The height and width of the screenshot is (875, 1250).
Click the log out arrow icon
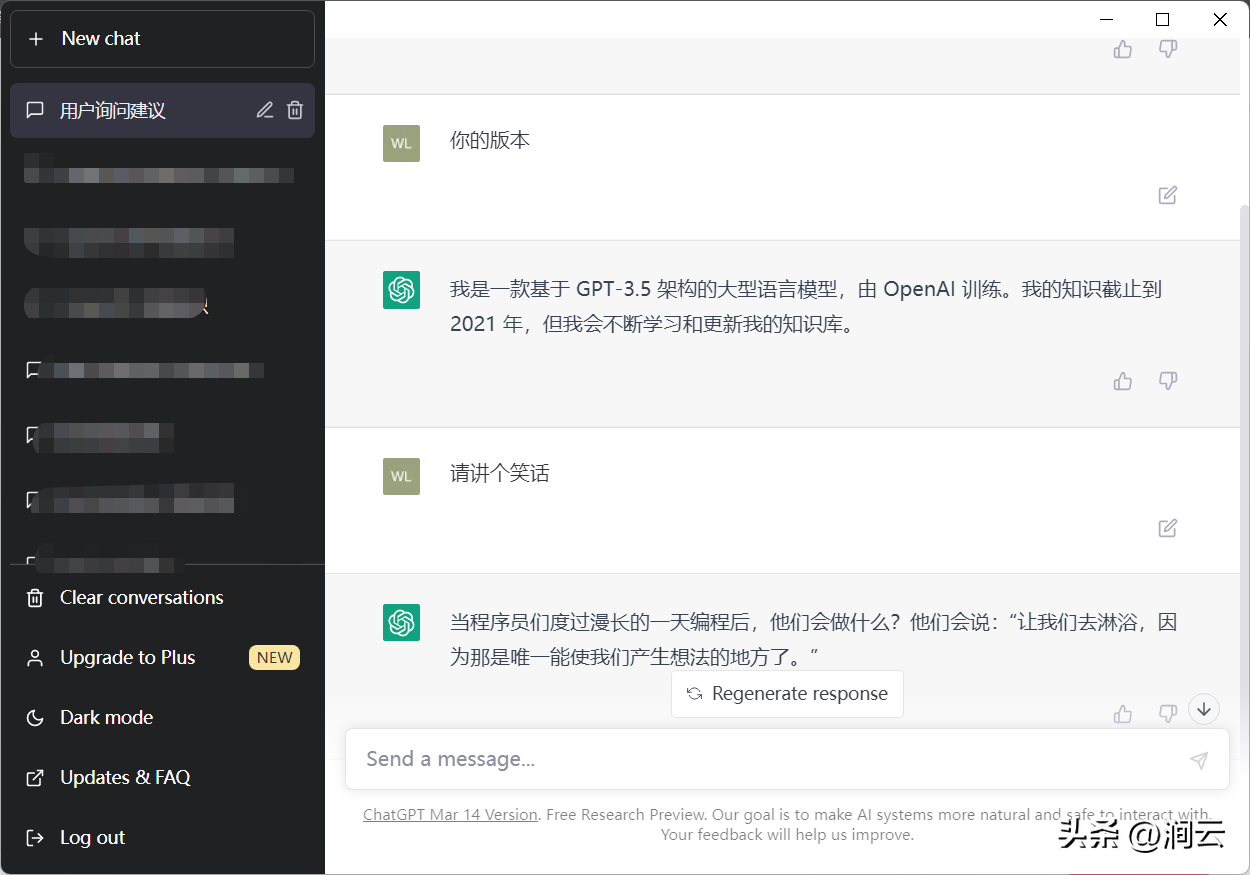[x=35, y=838]
